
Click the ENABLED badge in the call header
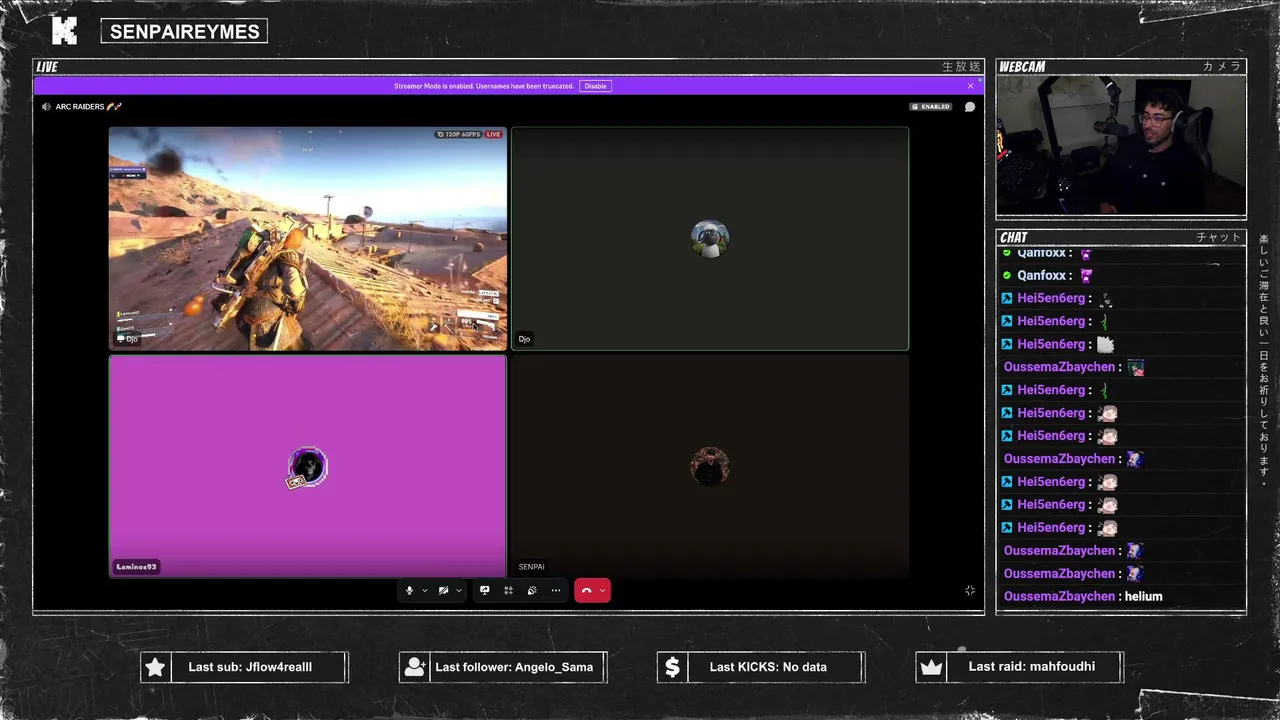931,107
